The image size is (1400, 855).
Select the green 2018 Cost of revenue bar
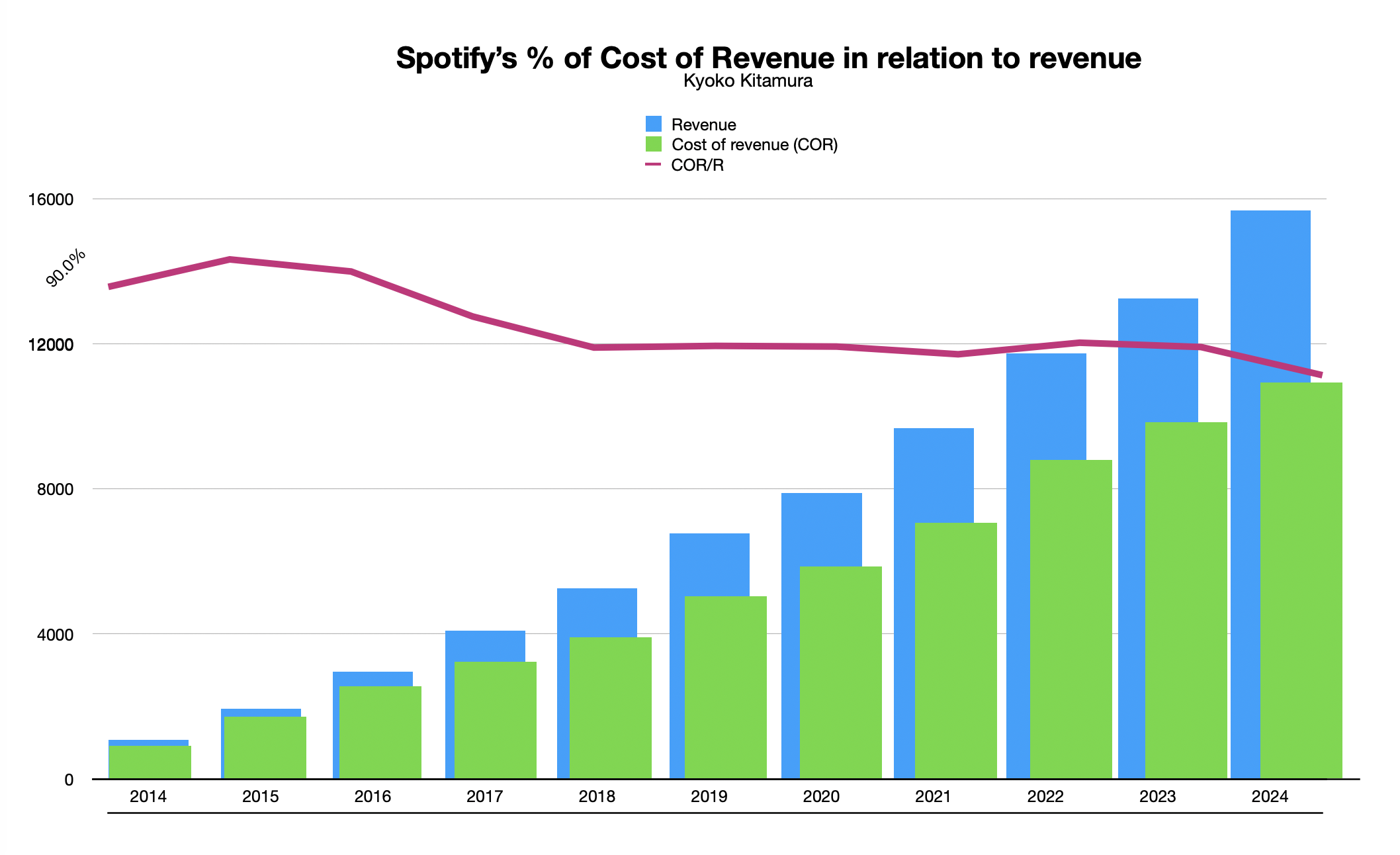611,707
